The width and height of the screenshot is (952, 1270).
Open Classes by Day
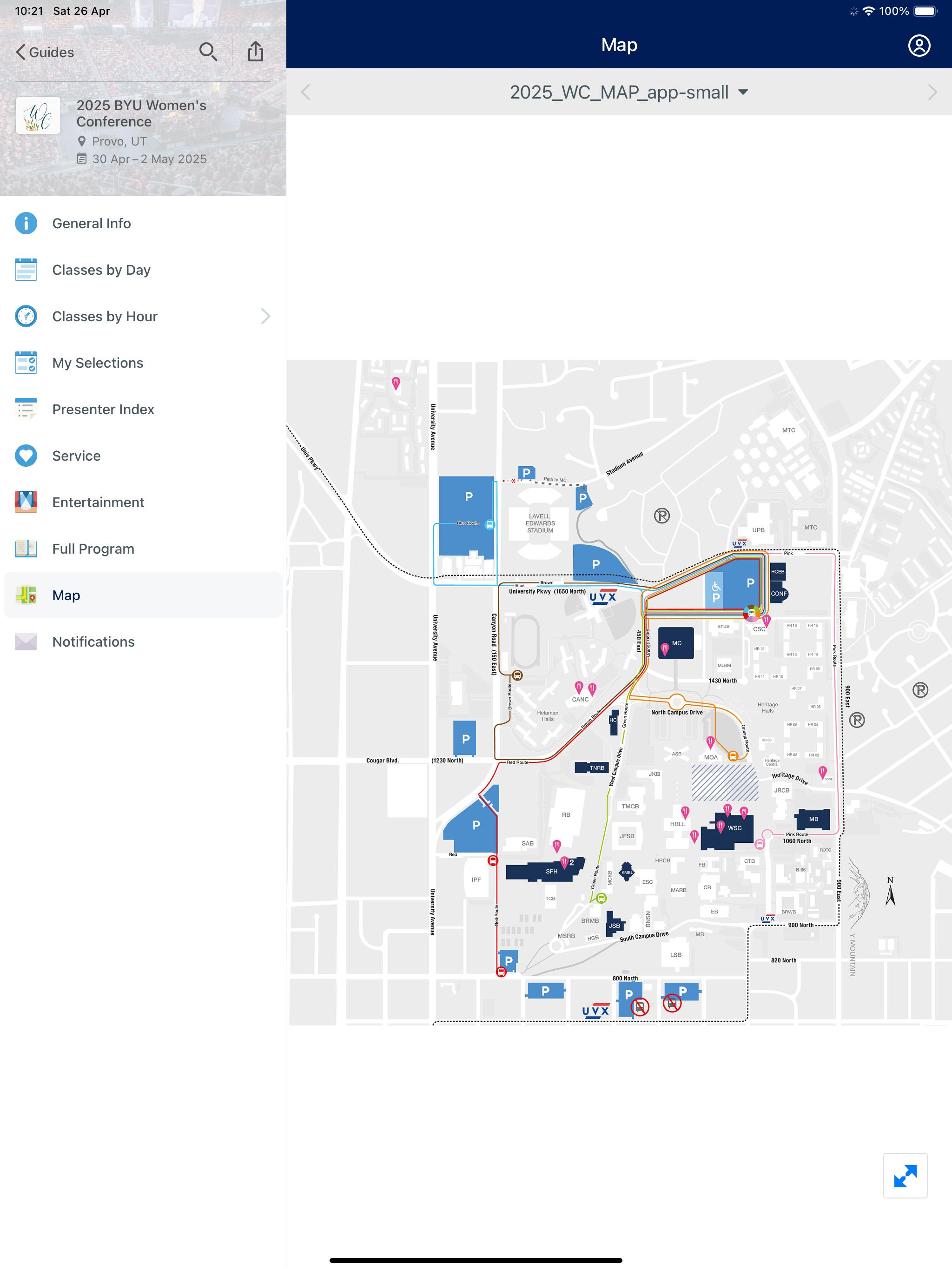click(101, 270)
